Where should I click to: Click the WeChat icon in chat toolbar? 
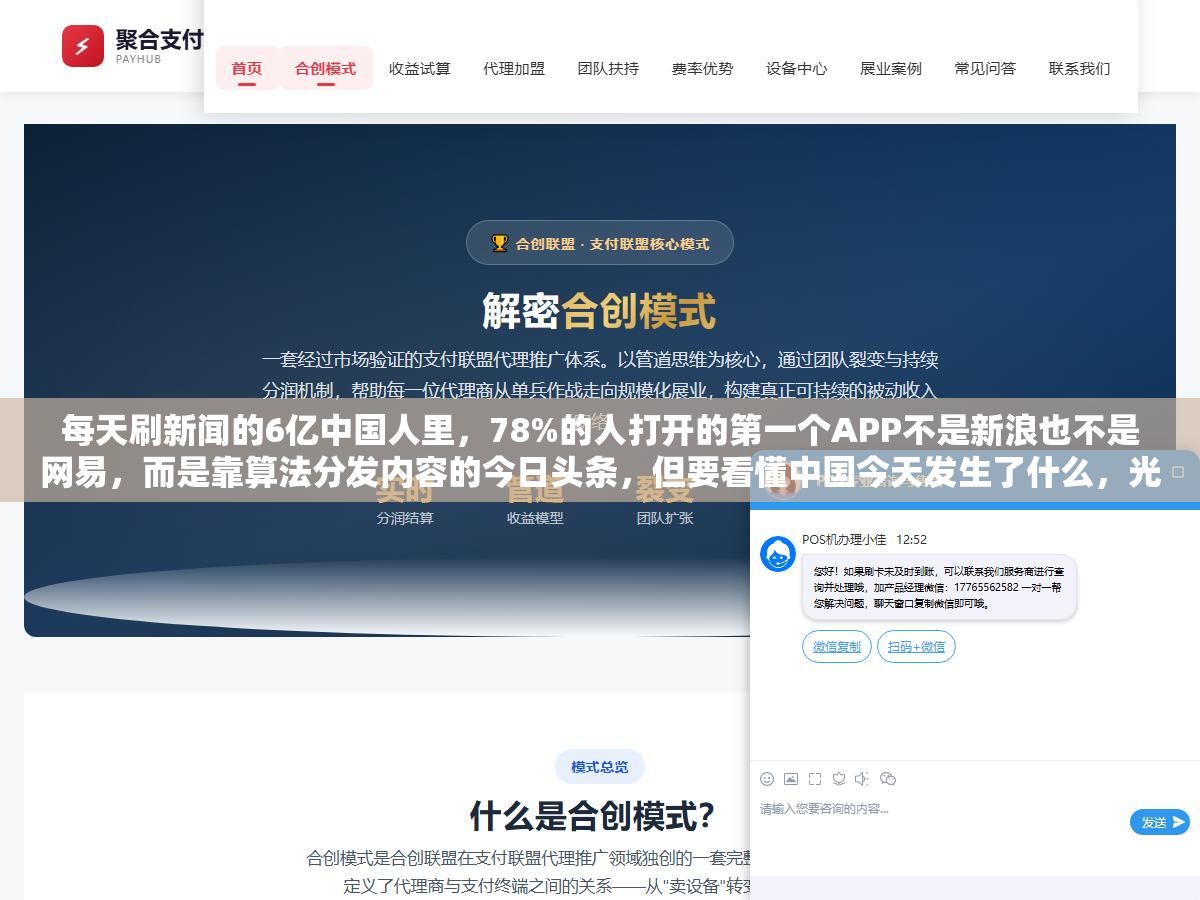pos(888,779)
